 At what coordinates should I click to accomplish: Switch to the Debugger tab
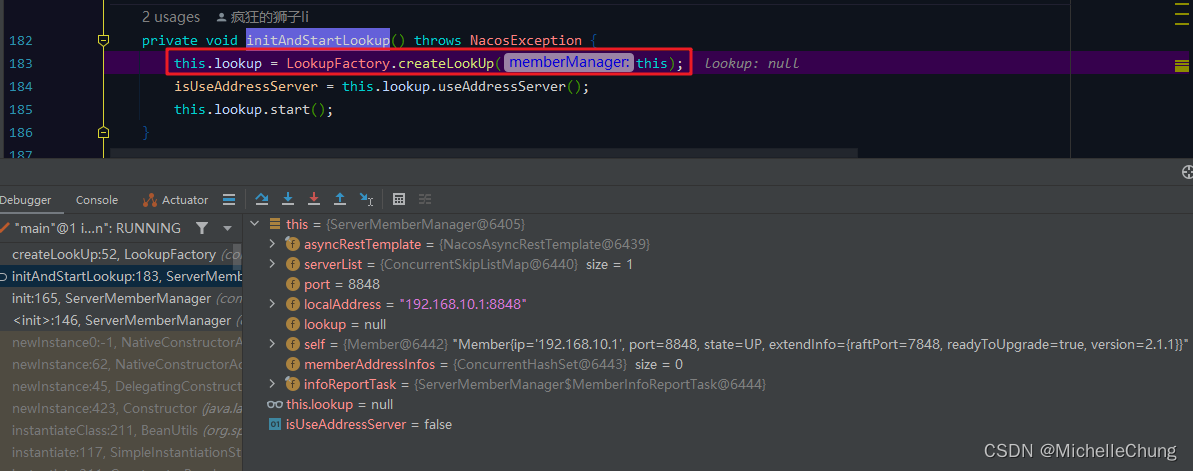[25, 200]
